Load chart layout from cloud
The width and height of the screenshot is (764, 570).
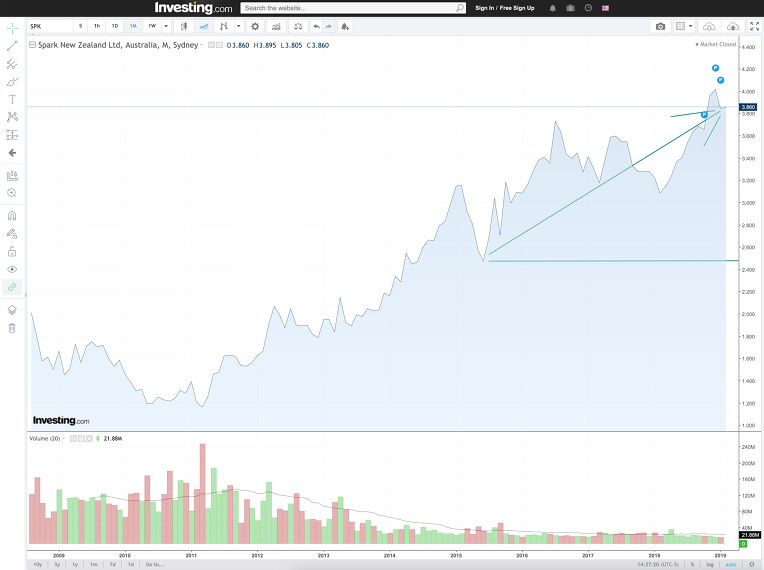coord(709,26)
